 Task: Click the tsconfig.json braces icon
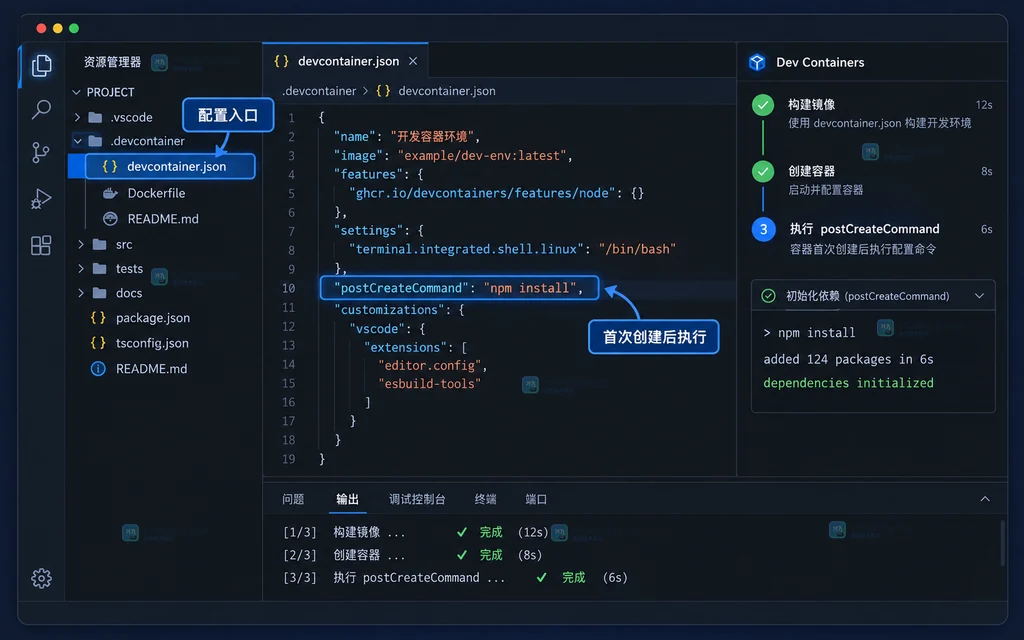coord(98,343)
